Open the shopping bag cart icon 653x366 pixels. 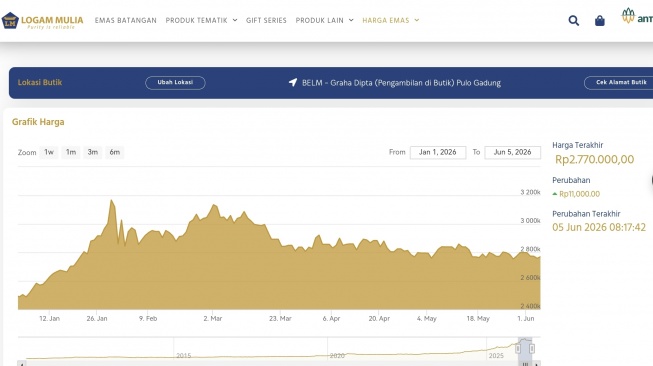pyautogui.click(x=600, y=20)
